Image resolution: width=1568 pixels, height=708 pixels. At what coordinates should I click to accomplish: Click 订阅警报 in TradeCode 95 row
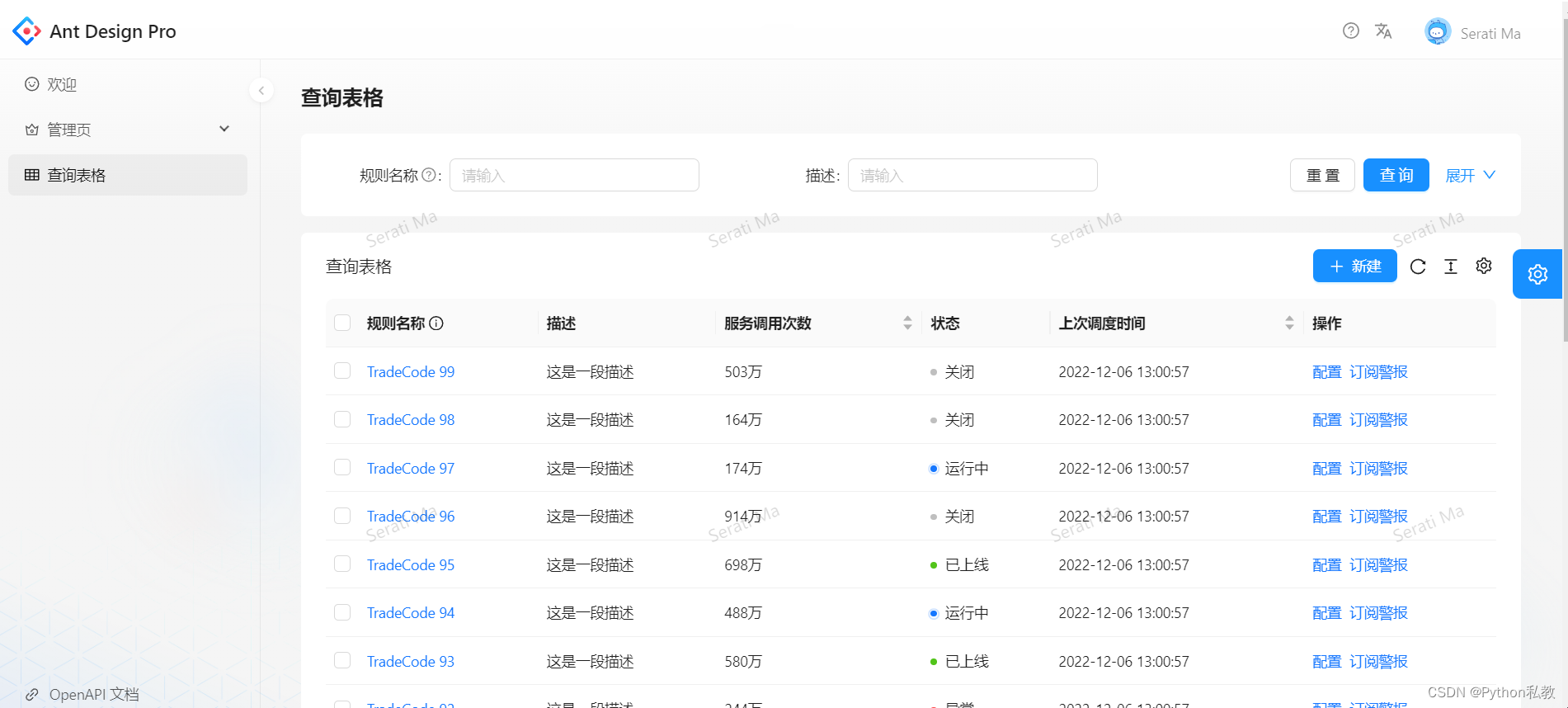(1378, 565)
